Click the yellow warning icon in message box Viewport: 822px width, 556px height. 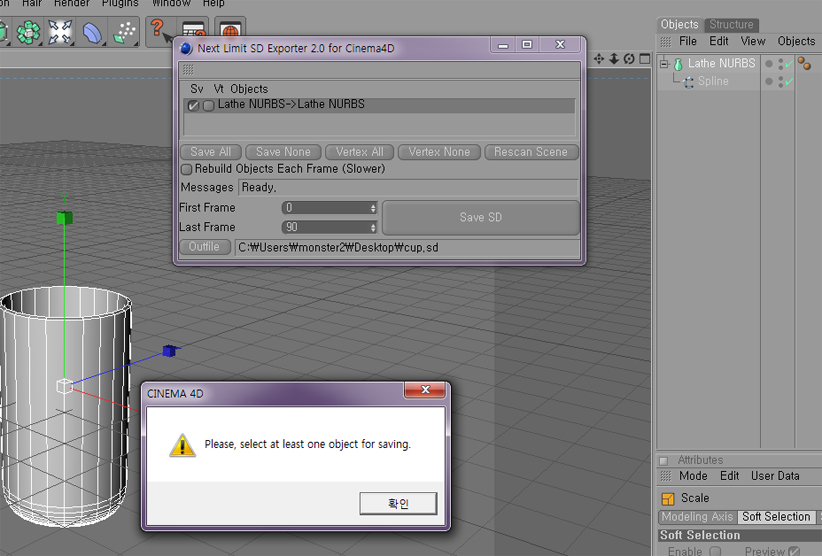[182, 445]
